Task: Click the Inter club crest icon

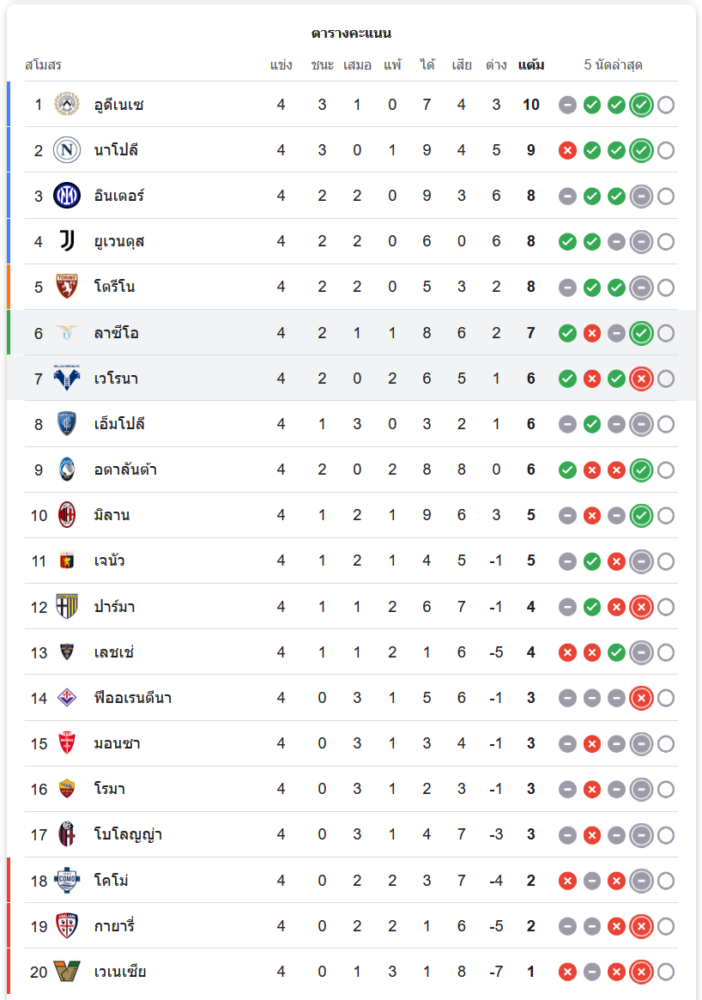Action: (66, 196)
